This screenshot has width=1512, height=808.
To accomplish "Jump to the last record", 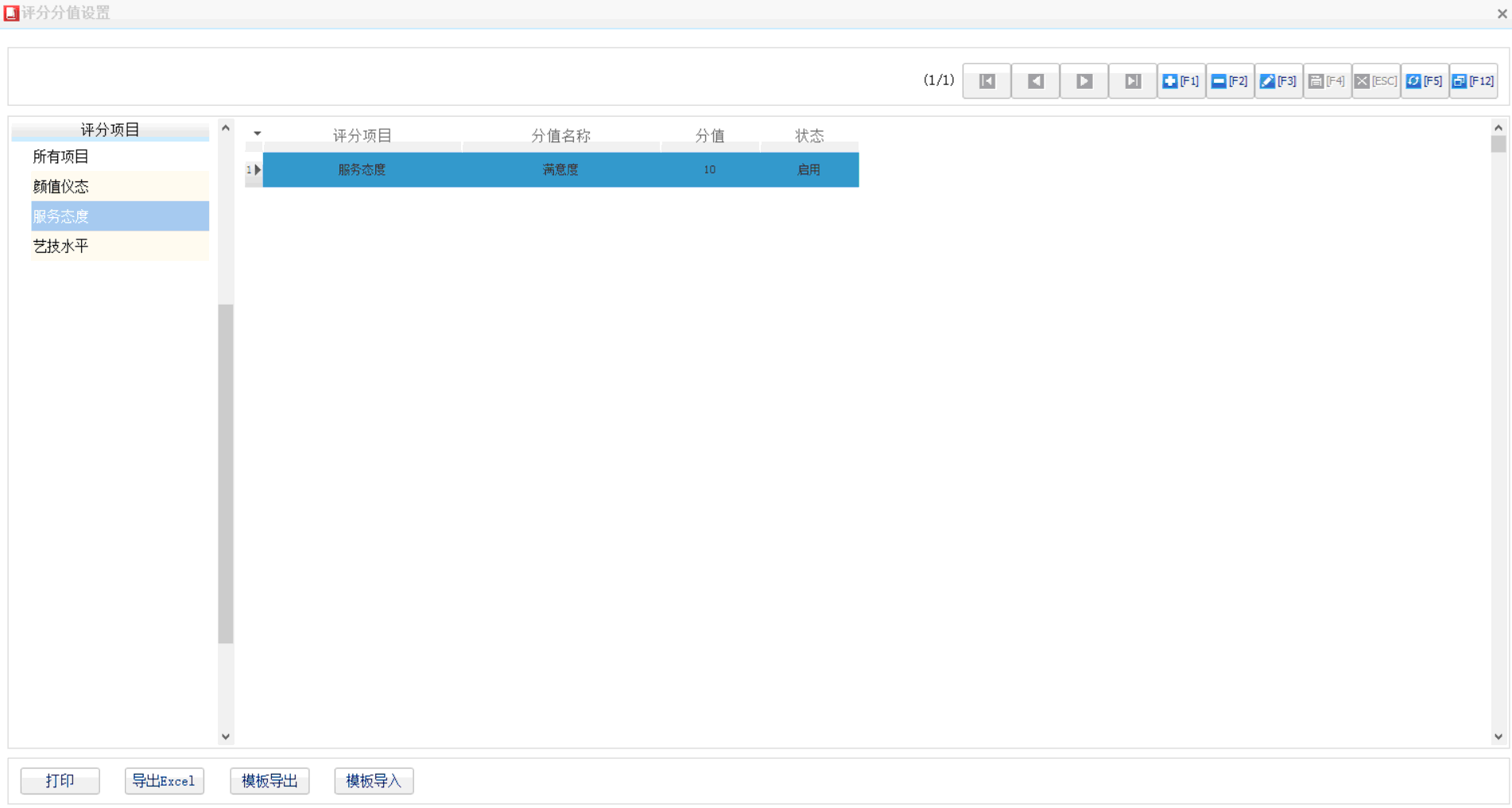I will (x=1132, y=81).
